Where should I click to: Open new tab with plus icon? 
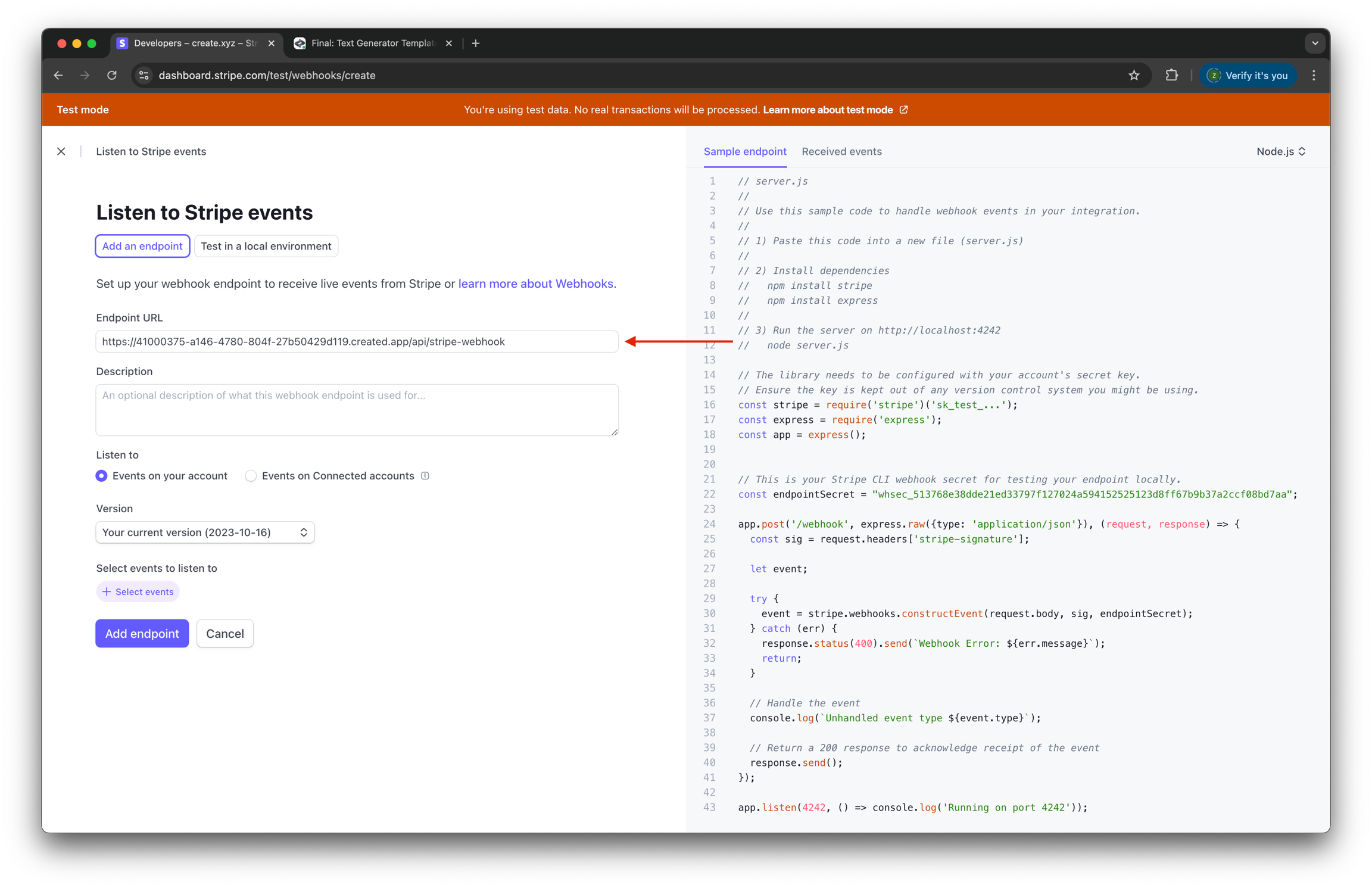point(476,43)
